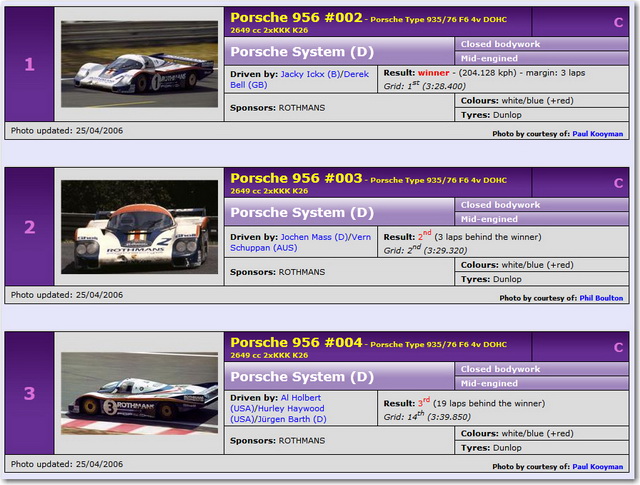Viewport: 640px width, 485px height.
Task: Open the Jürgen Barth (D) driver link
Action: point(292,419)
